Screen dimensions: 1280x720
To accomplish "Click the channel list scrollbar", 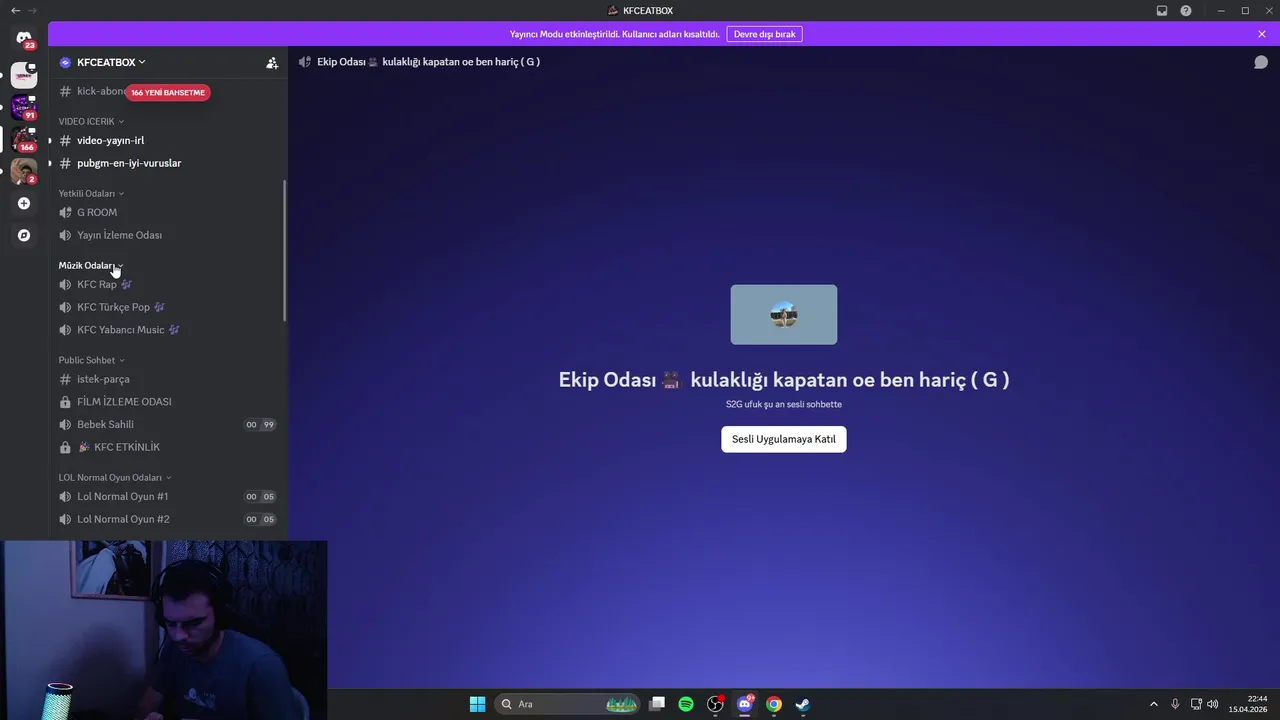I will tap(285, 250).
